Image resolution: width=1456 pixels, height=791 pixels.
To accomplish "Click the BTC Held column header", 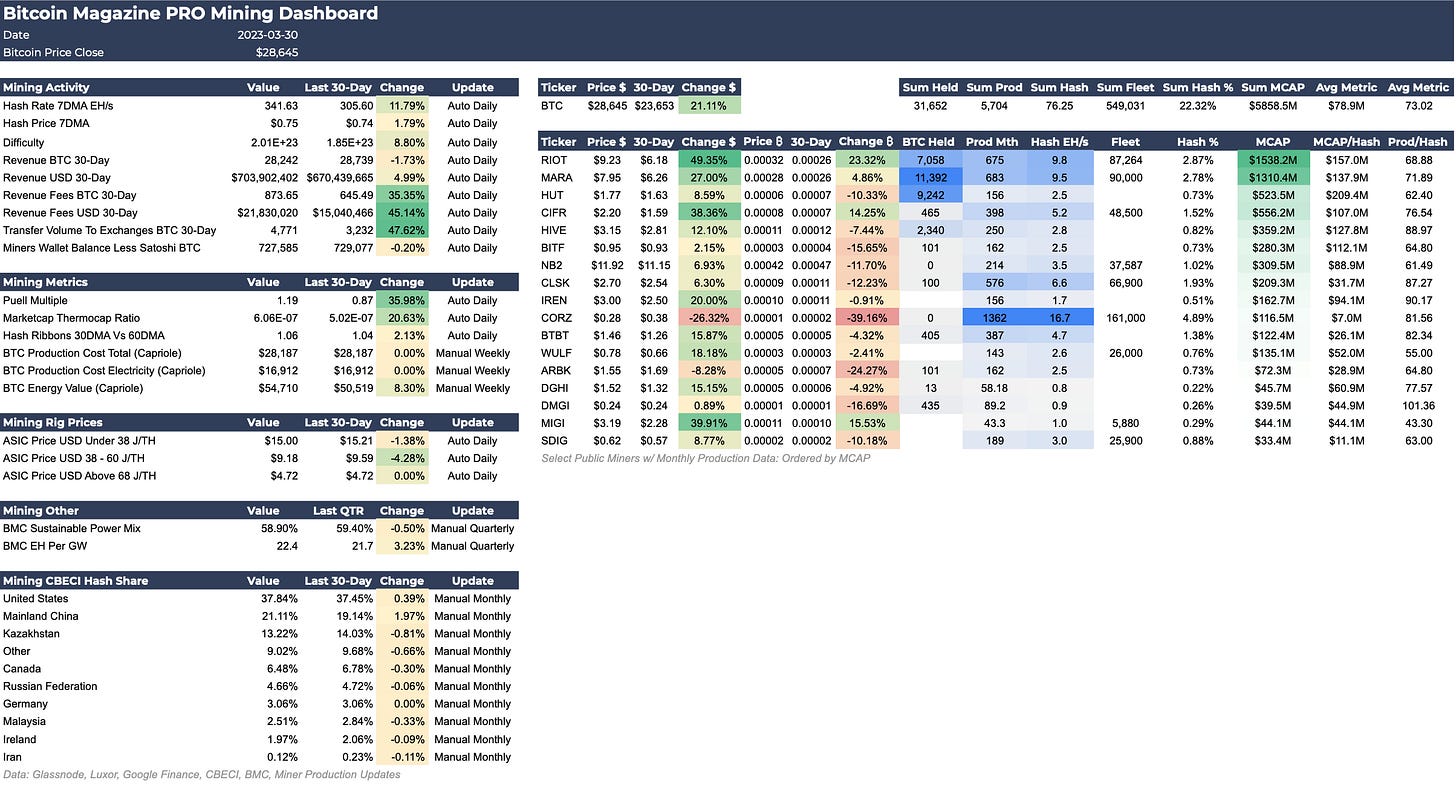I will (x=930, y=142).
